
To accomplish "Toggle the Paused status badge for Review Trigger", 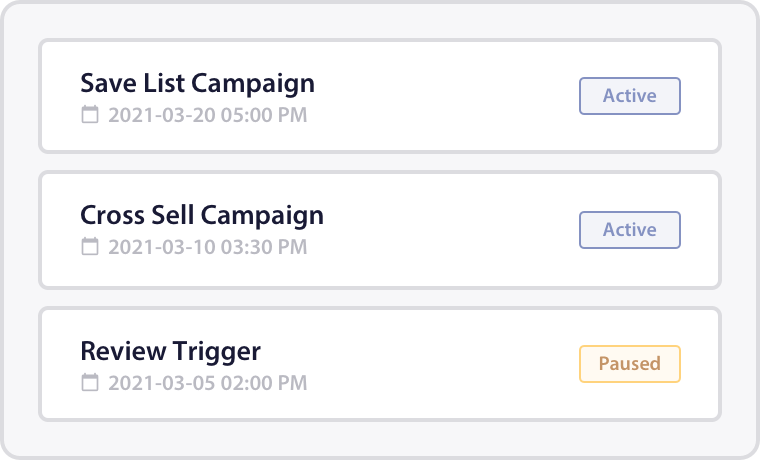I will pyautogui.click(x=630, y=364).
